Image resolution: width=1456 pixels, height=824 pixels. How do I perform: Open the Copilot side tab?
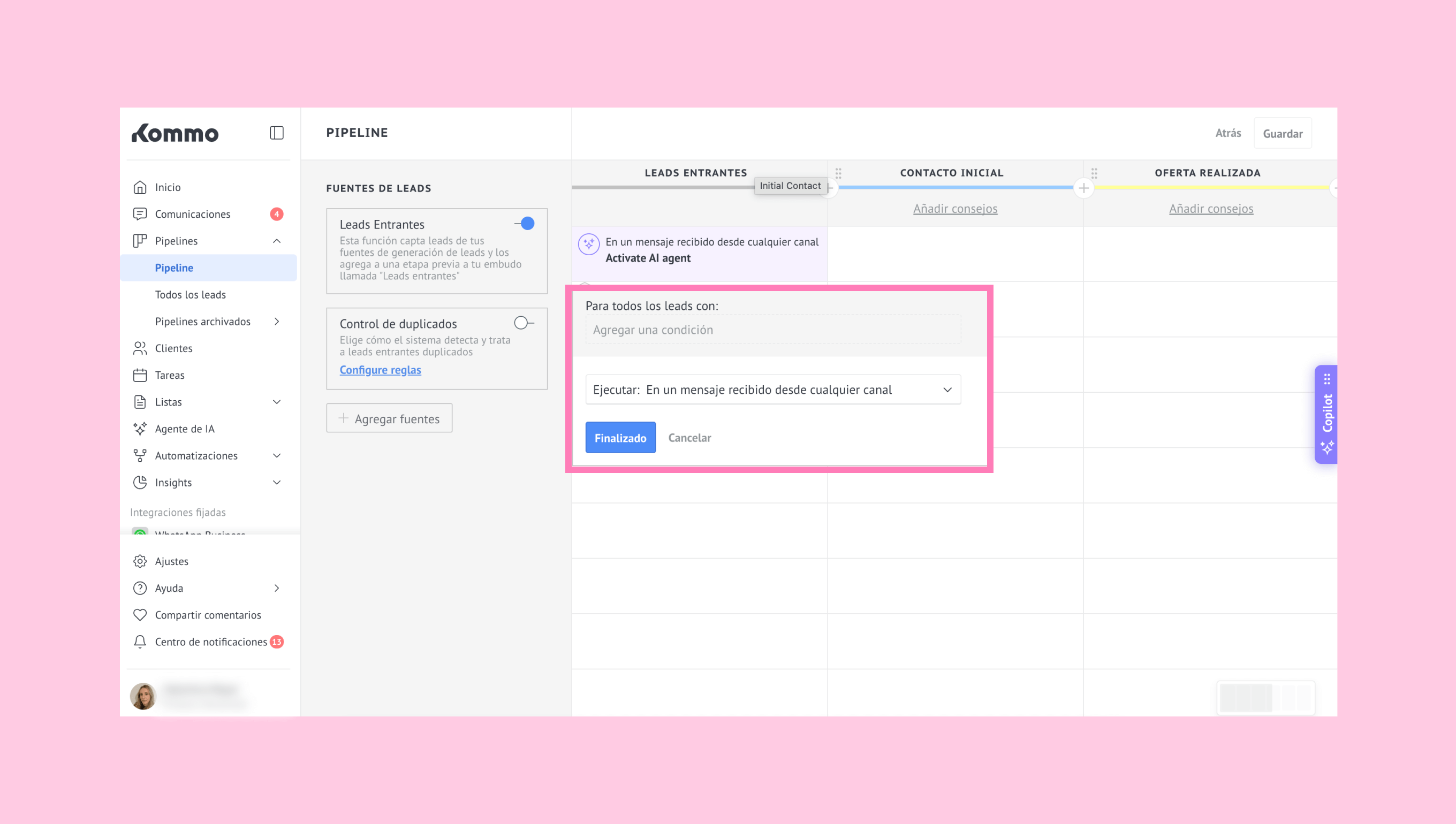point(1326,414)
